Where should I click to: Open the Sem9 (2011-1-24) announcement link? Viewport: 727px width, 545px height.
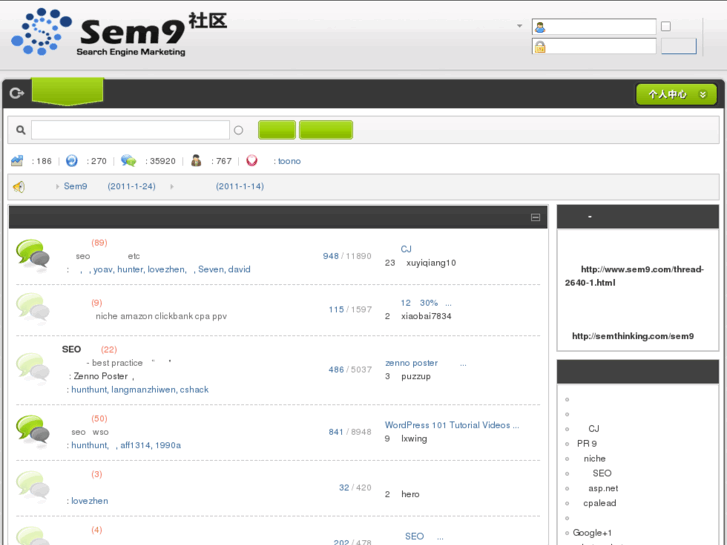(109, 186)
